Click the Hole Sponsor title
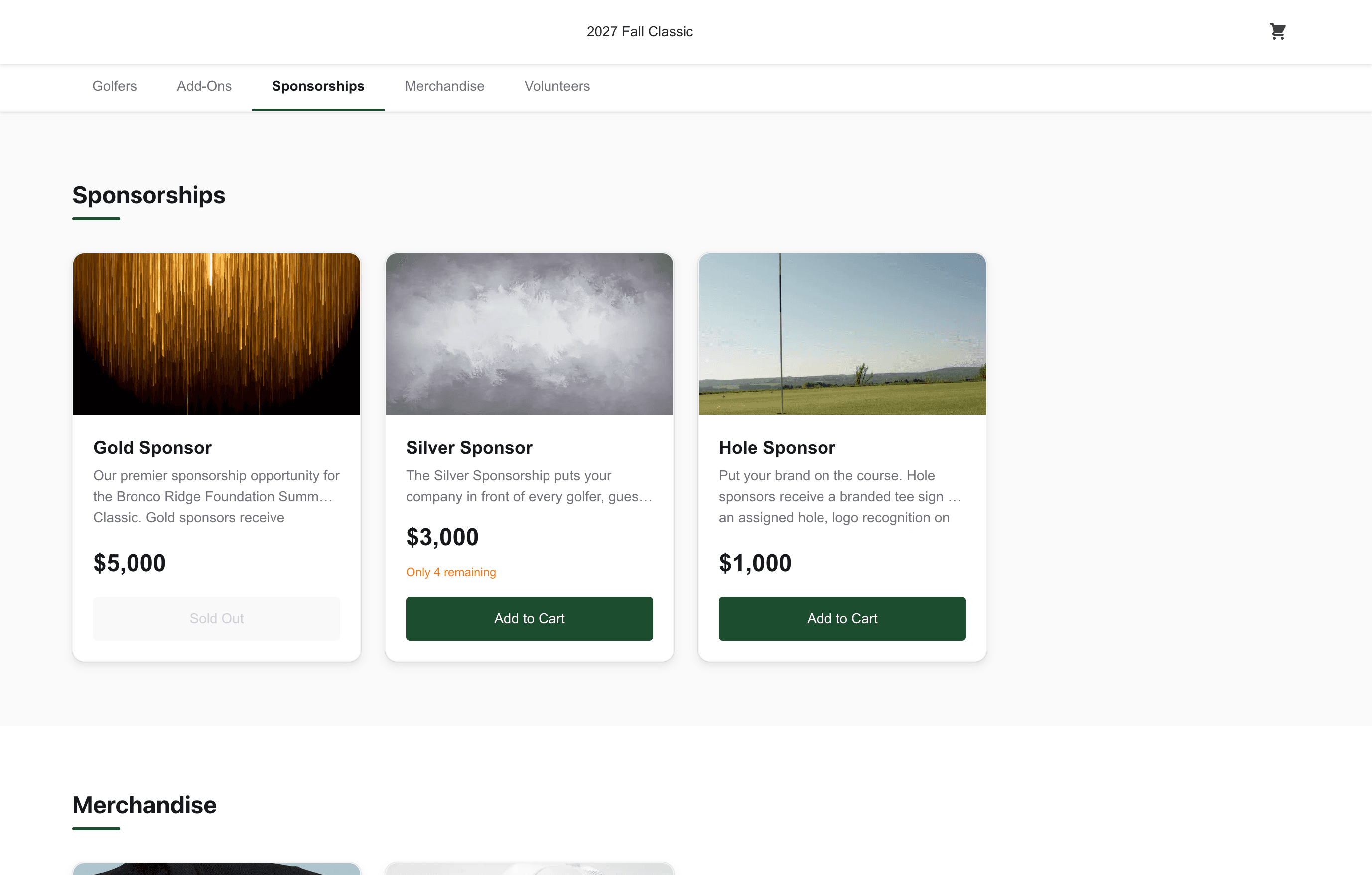This screenshot has height=875, width=1372. coord(777,447)
